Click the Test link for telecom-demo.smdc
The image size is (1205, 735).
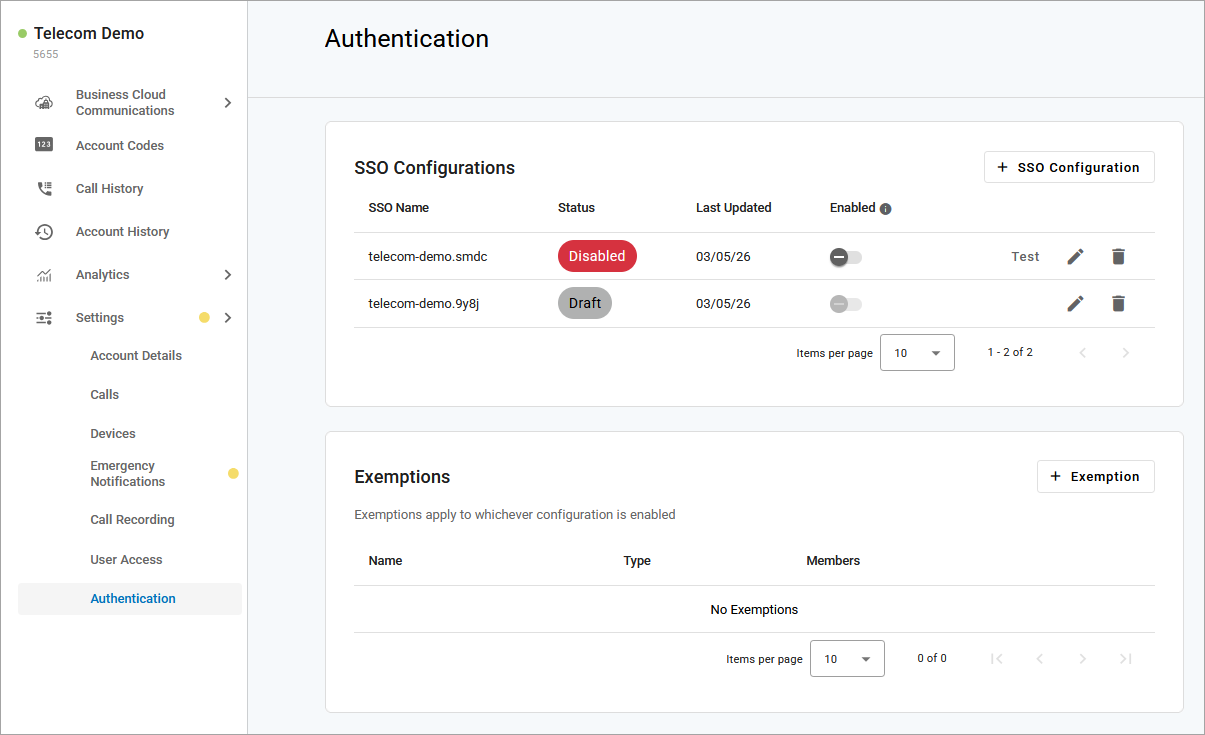1025,257
